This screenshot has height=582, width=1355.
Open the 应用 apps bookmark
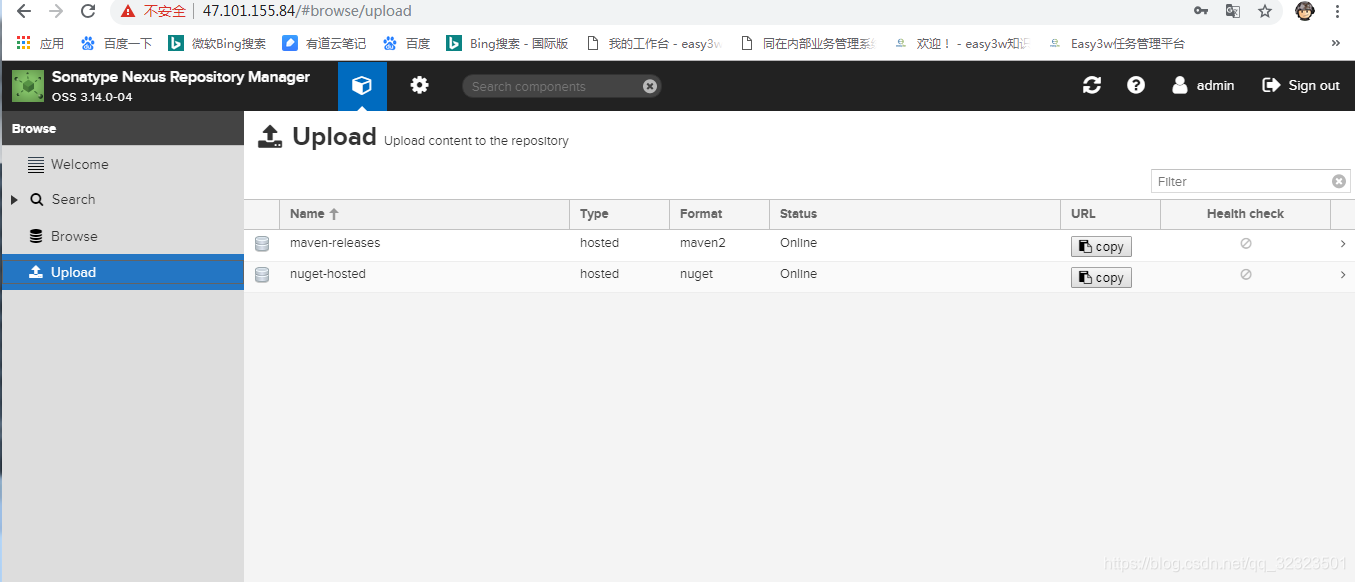coord(41,43)
